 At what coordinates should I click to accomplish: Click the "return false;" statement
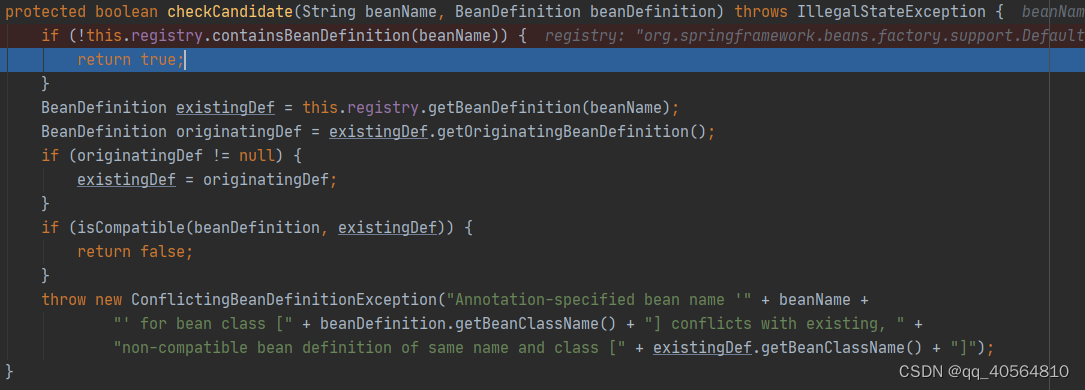coord(135,252)
